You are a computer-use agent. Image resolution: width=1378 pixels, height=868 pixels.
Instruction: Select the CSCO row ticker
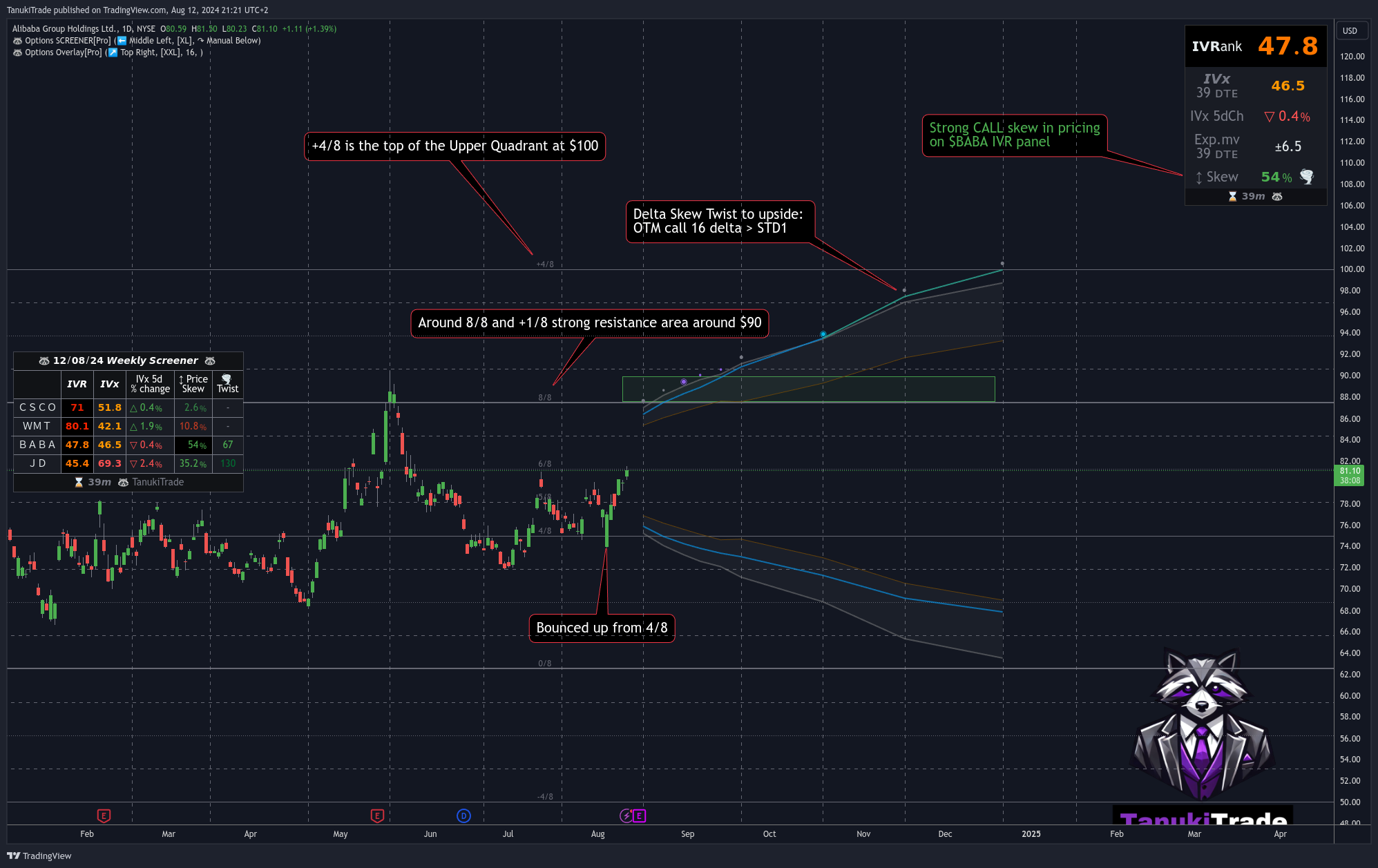point(37,407)
